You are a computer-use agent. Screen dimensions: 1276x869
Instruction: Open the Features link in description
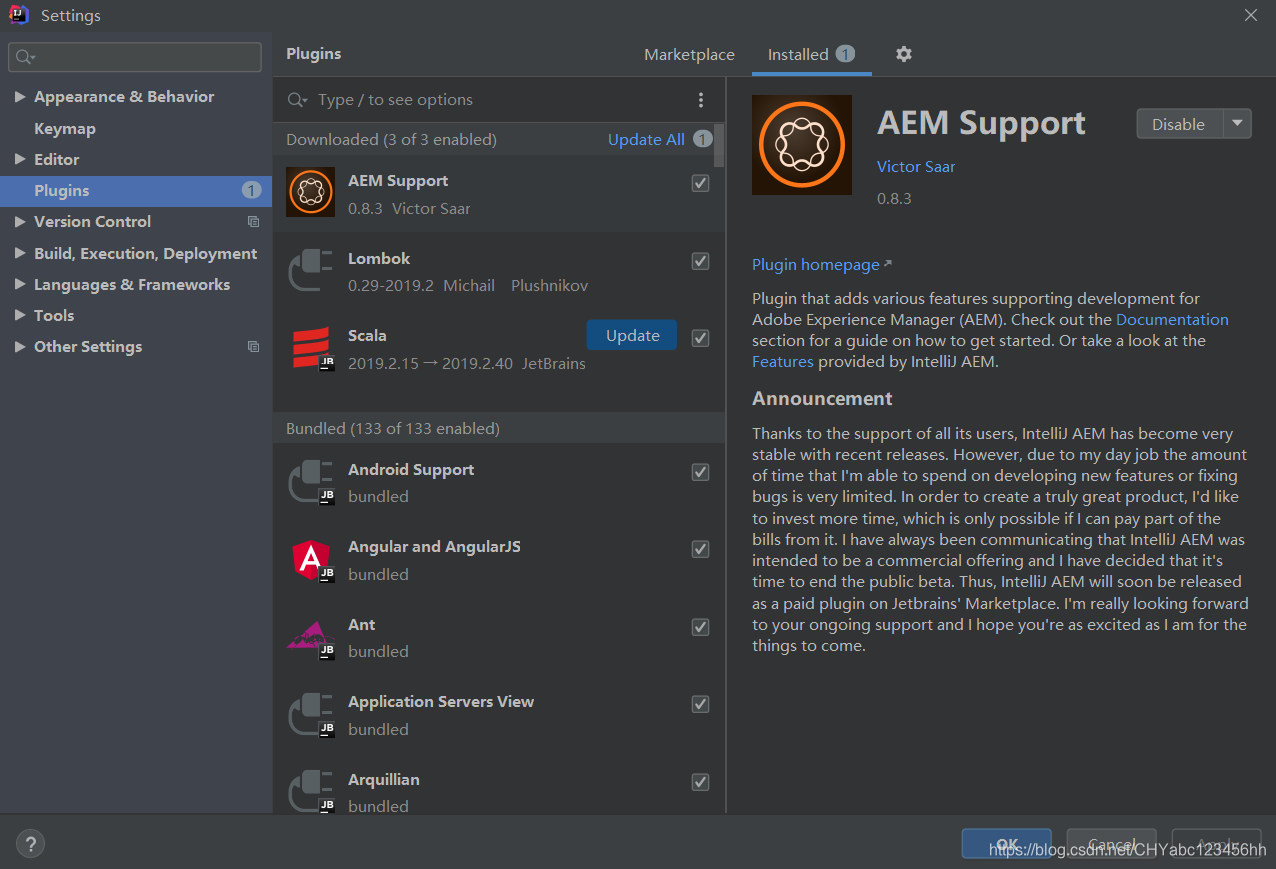point(783,362)
